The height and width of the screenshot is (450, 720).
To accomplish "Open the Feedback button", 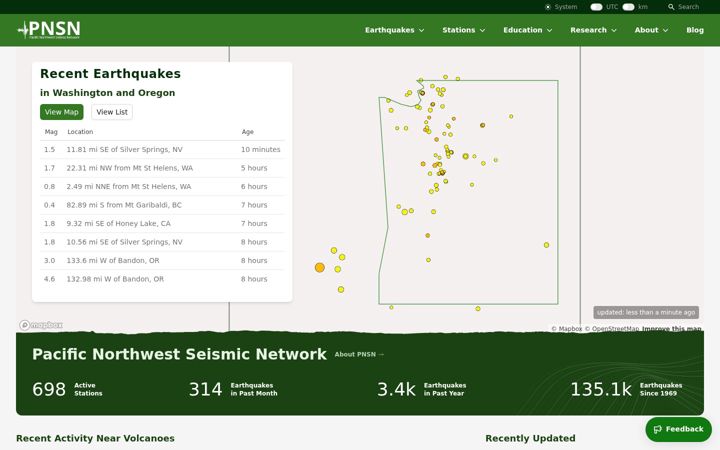I will click(x=678, y=429).
